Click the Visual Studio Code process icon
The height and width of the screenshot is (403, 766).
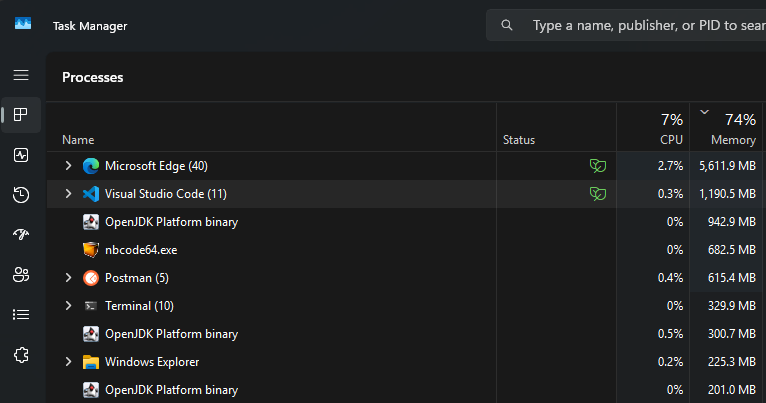pos(91,194)
